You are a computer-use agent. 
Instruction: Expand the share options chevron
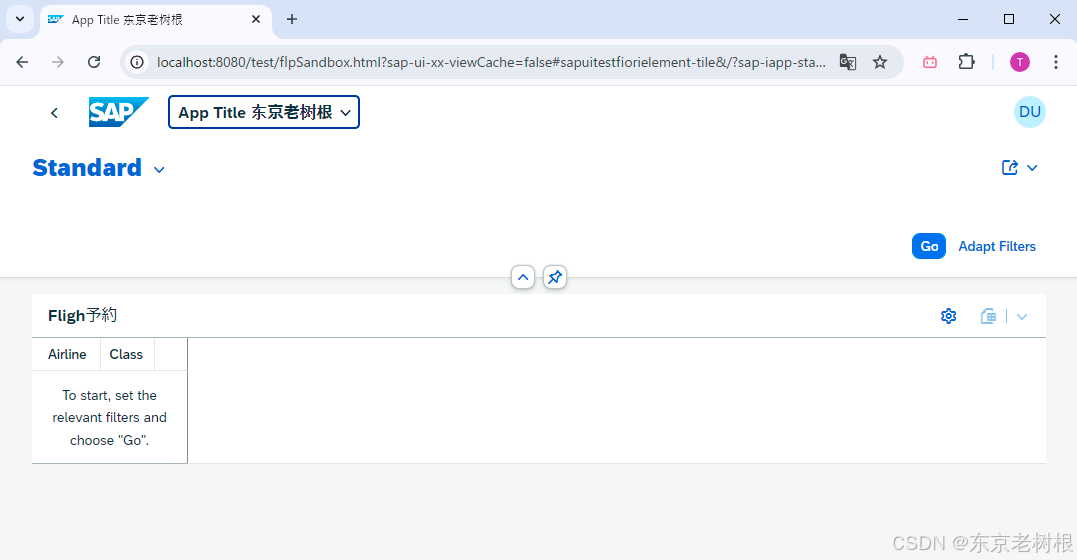(1032, 168)
